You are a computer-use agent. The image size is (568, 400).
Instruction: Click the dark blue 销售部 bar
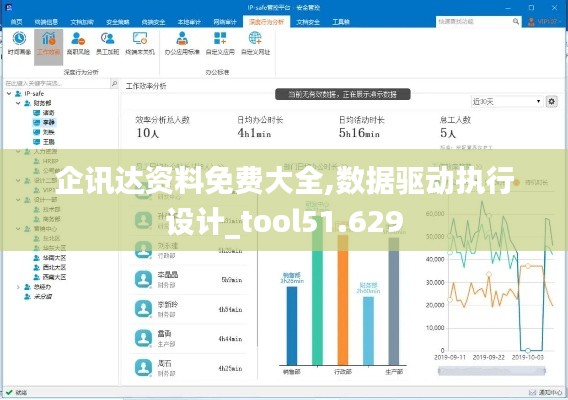292,326
